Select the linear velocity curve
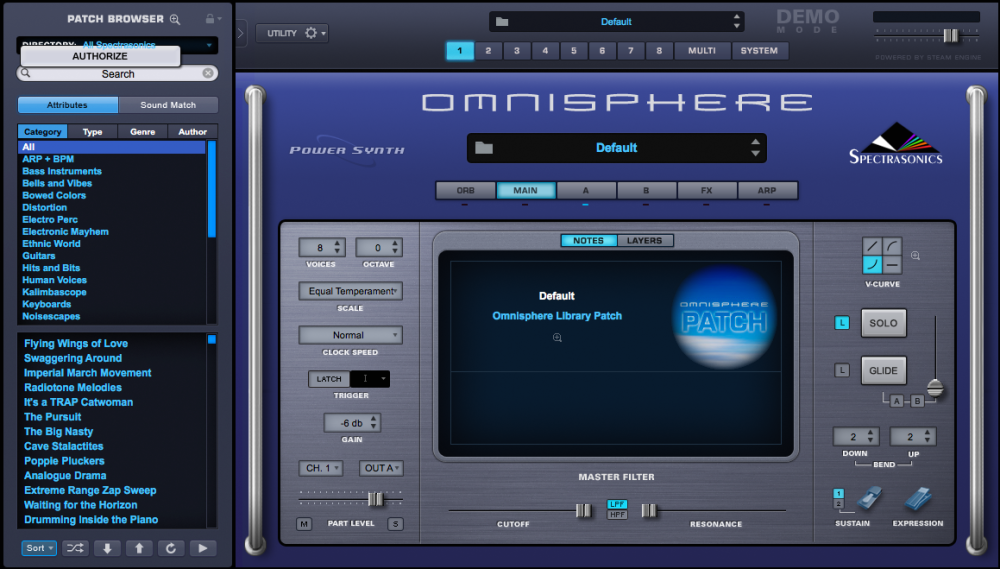The width and height of the screenshot is (1000, 569). click(872, 246)
